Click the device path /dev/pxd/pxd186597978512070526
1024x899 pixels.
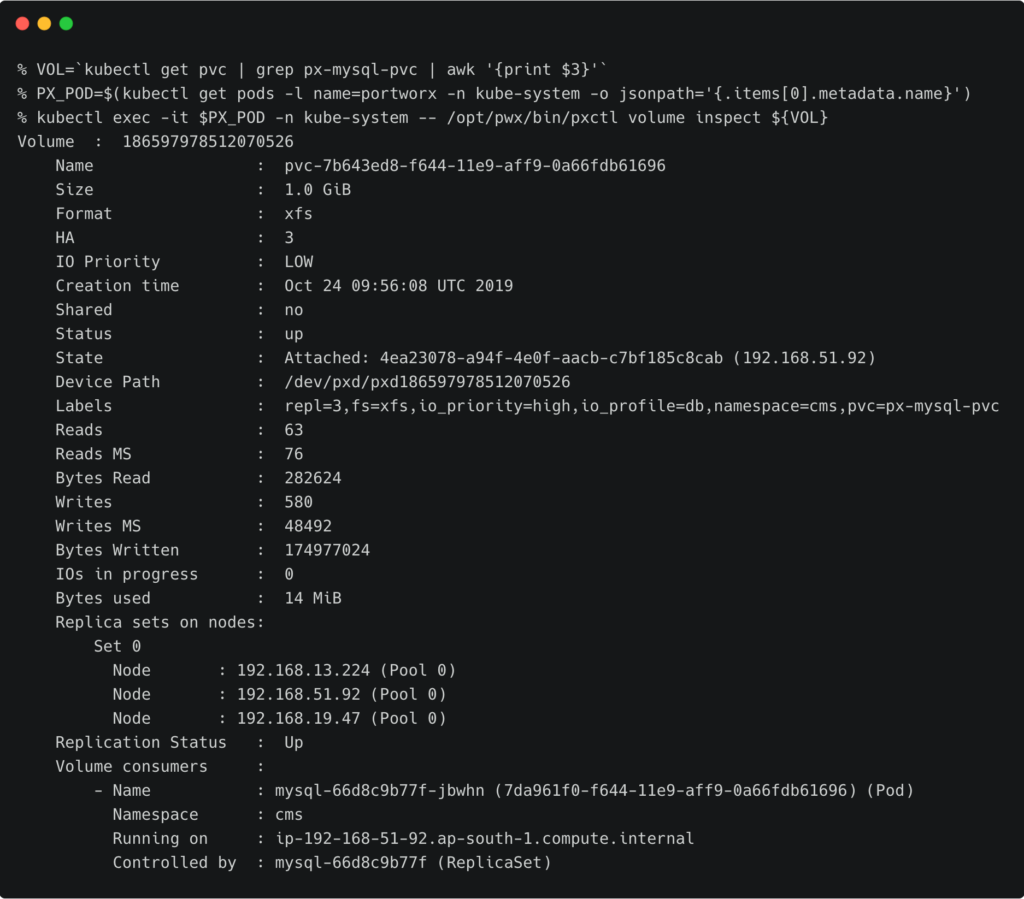(427, 382)
